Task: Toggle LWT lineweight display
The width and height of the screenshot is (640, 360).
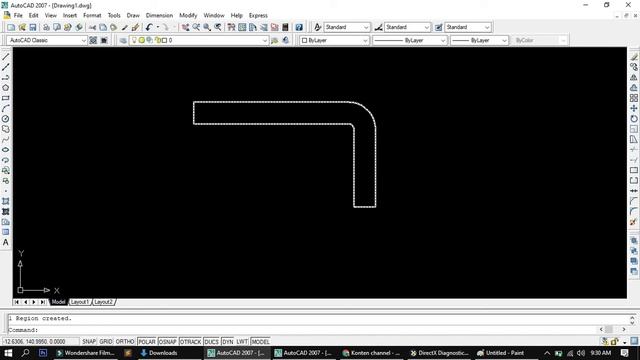Action: click(x=242, y=342)
